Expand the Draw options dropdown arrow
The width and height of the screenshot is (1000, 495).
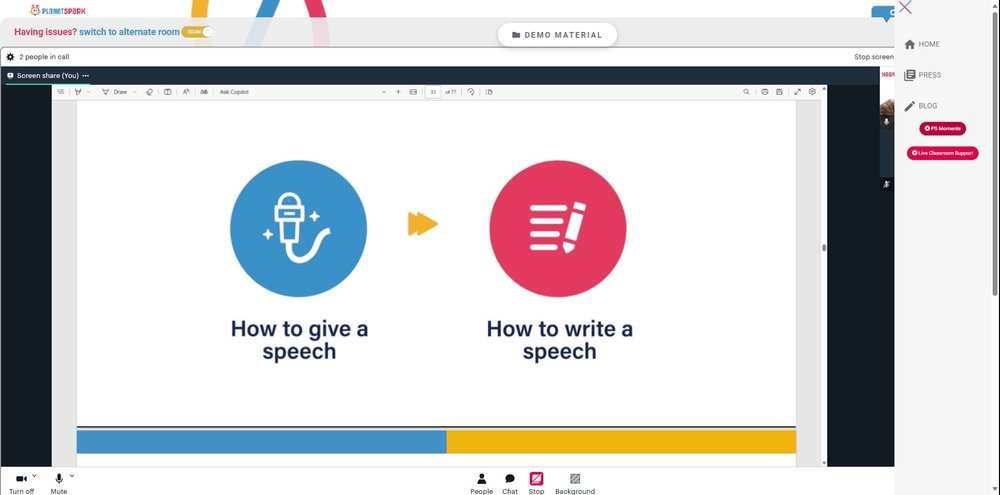(x=135, y=92)
